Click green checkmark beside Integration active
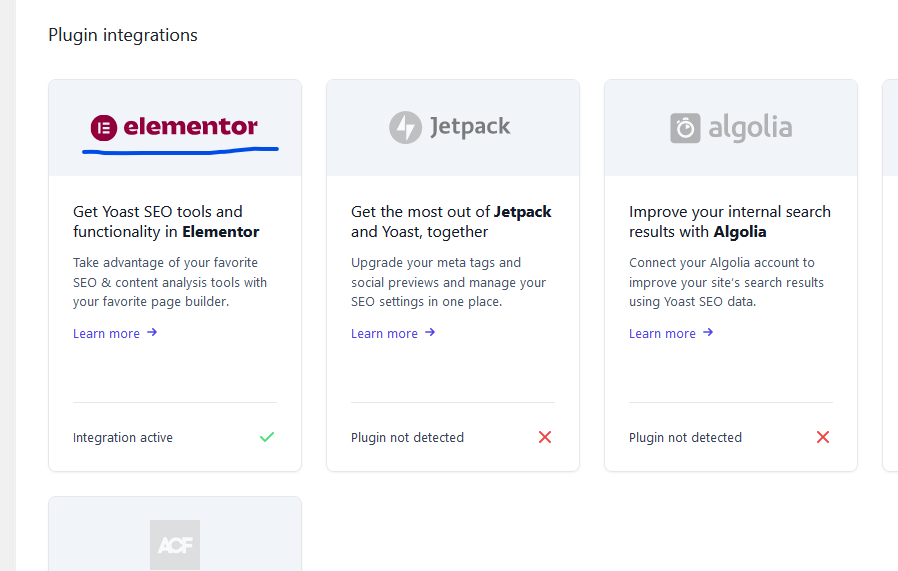This screenshot has height=571, width=898. [267, 437]
